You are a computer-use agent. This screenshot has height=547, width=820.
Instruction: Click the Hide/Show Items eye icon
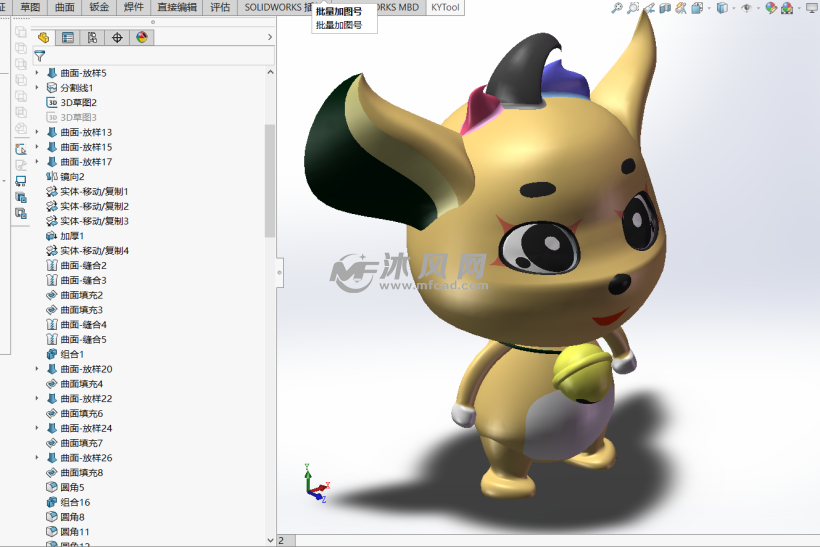tap(746, 7)
